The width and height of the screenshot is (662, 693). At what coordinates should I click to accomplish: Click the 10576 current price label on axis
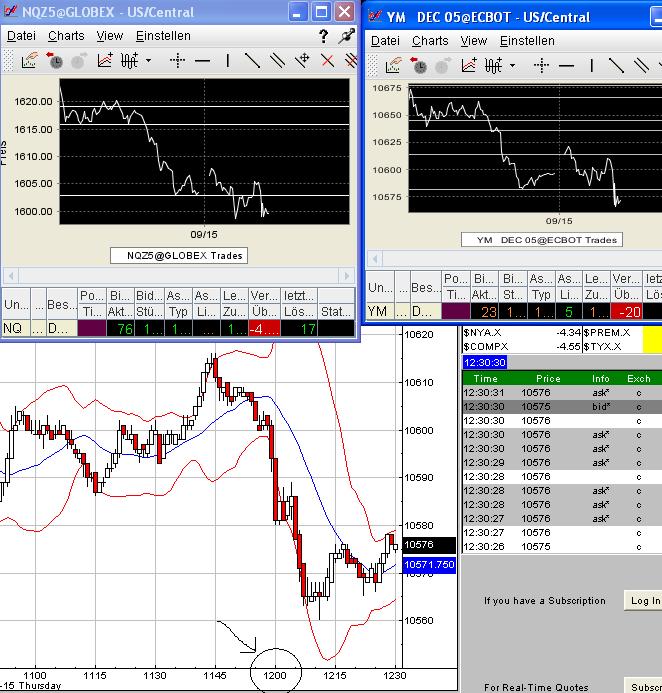click(x=429, y=545)
